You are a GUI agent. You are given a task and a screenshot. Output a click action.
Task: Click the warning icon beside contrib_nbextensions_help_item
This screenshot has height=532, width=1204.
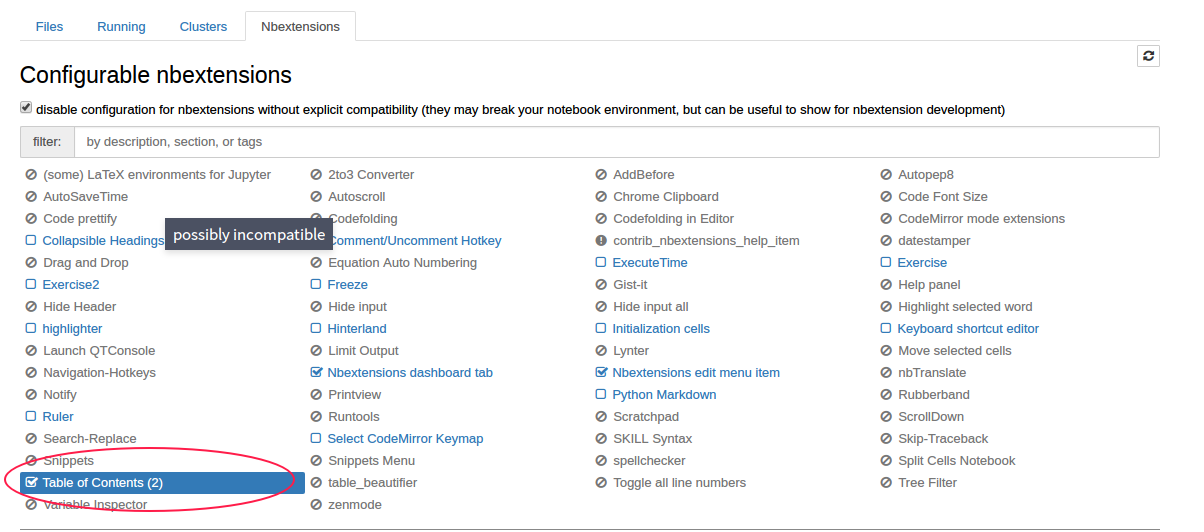(601, 241)
